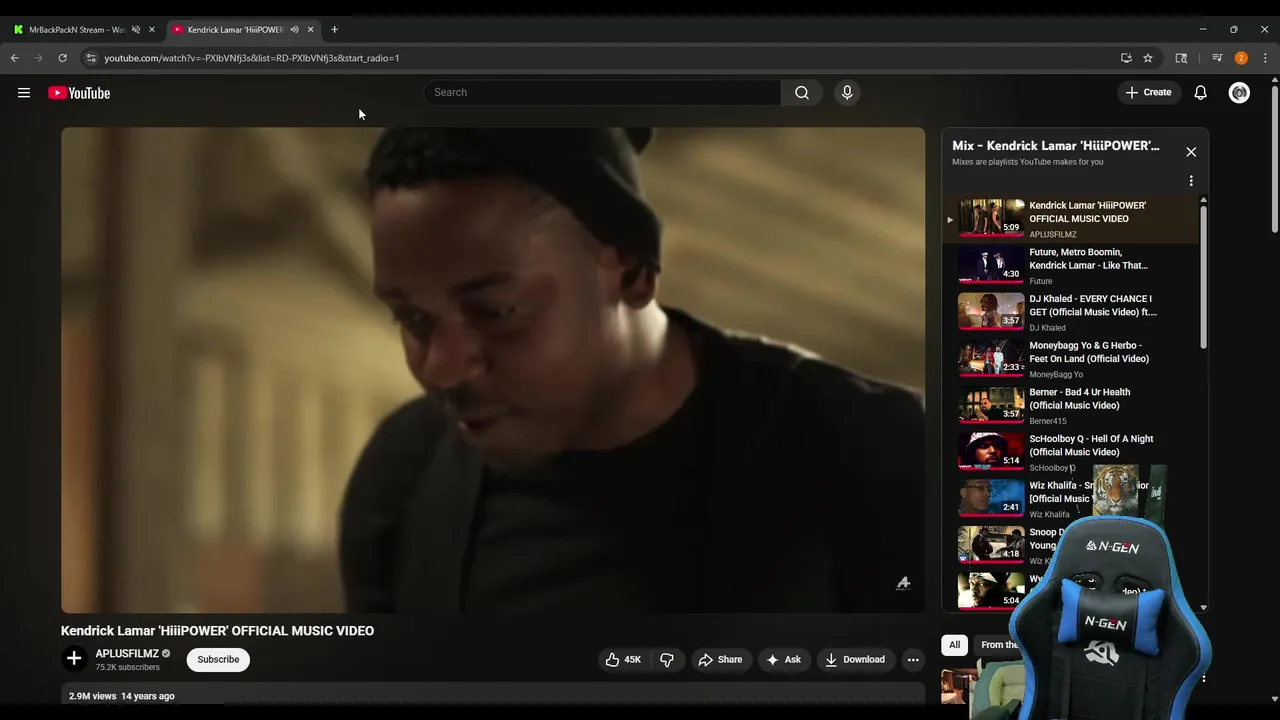Click the video player area
1280x720 pixels.
[493, 370]
